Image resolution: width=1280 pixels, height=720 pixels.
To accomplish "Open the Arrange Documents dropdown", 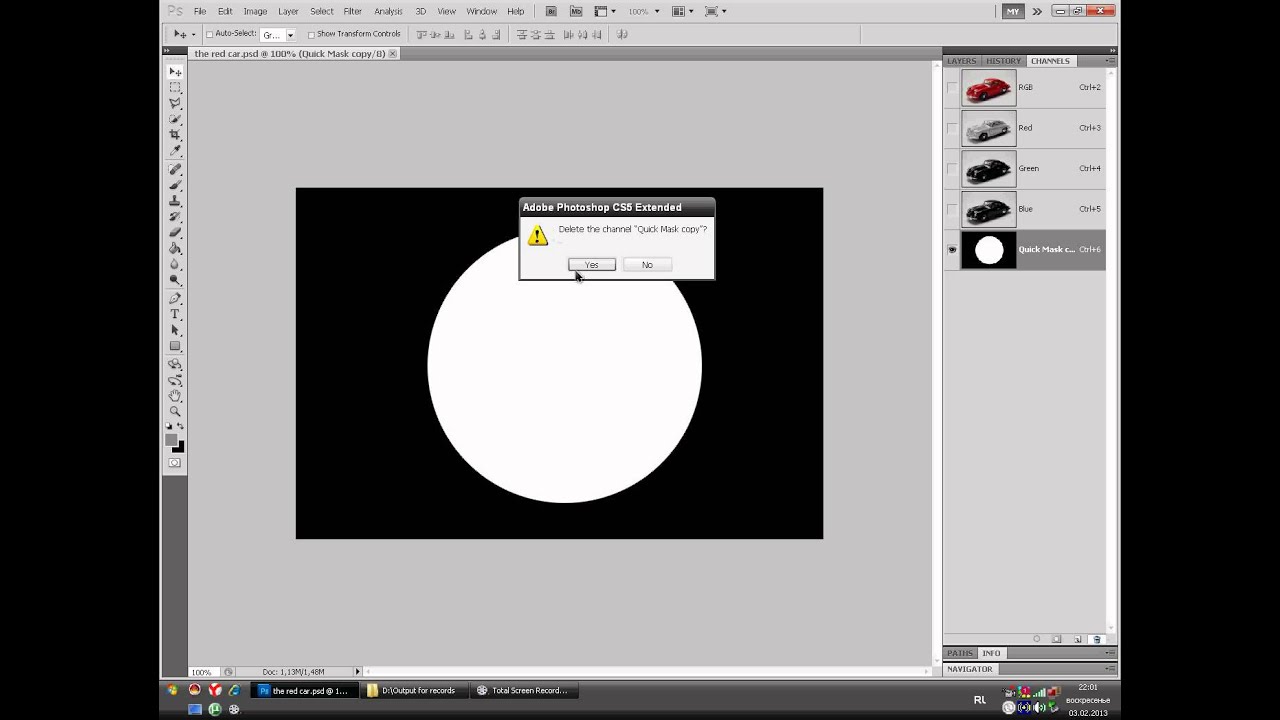I will coord(682,11).
